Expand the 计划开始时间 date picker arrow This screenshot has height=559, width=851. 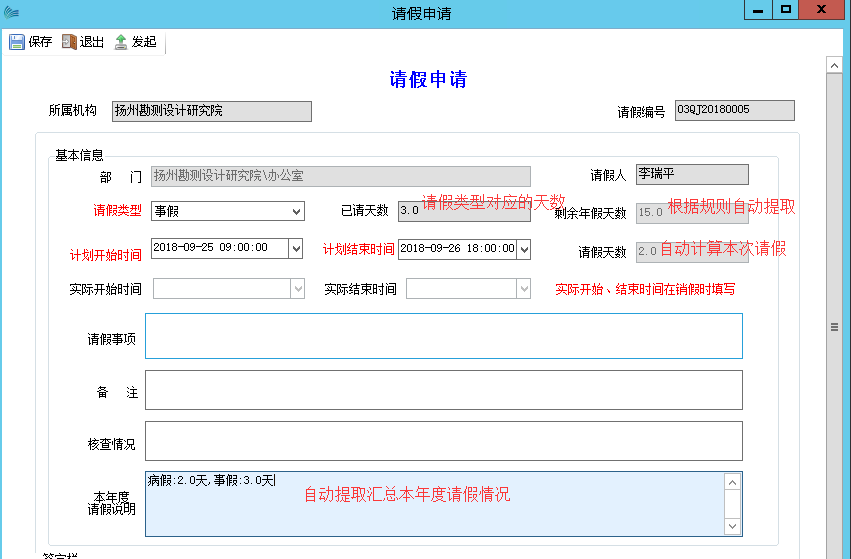296,249
